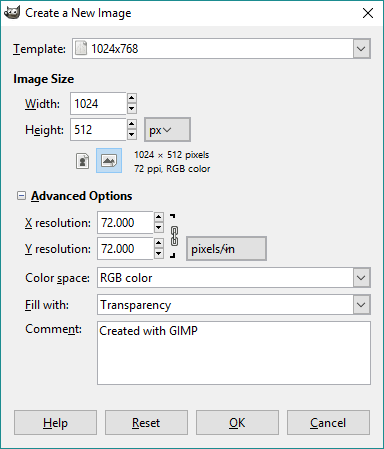Select landscape orientation icon
The width and height of the screenshot is (384, 449).
coord(109,161)
